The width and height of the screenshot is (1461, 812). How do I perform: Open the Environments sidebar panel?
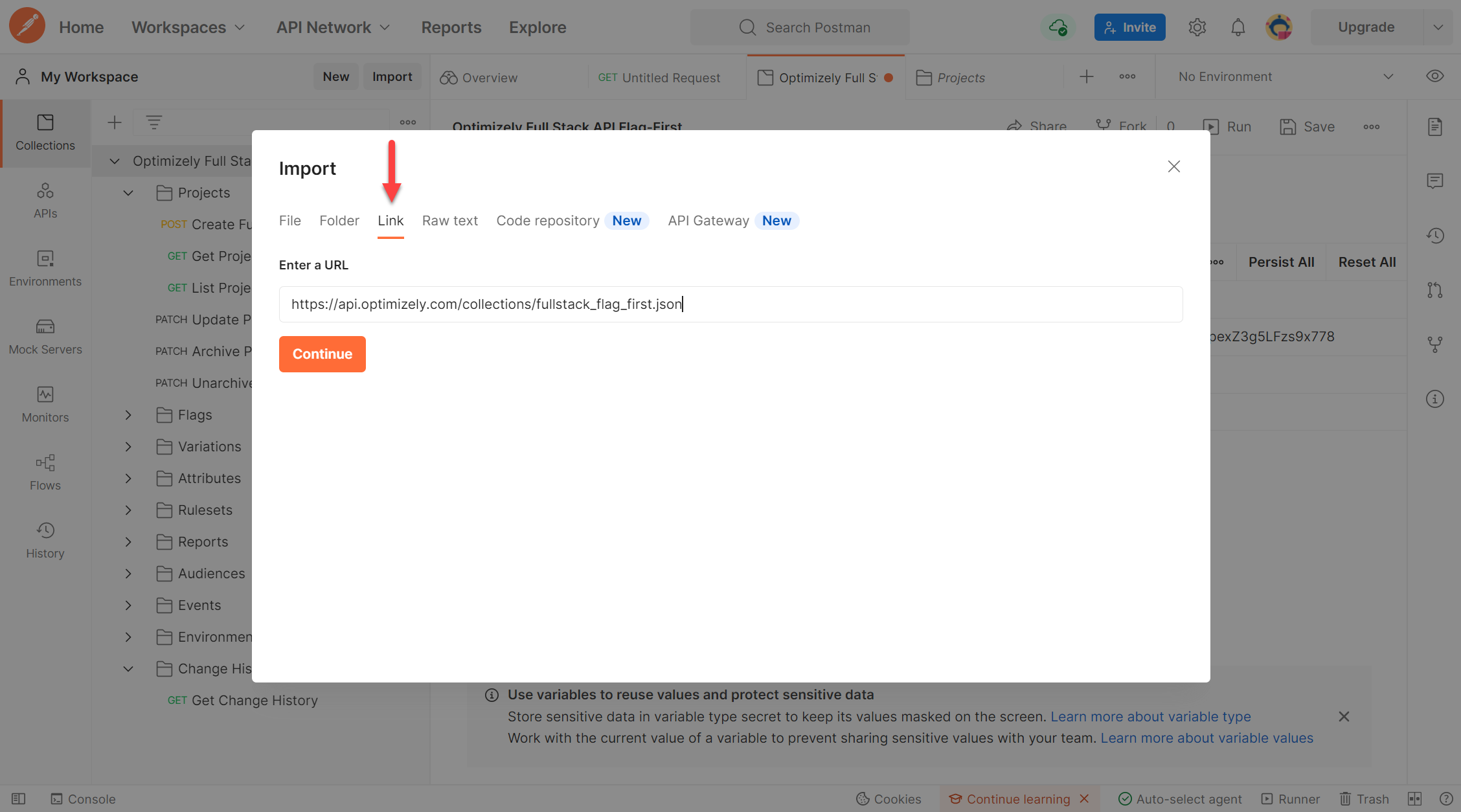point(45,269)
